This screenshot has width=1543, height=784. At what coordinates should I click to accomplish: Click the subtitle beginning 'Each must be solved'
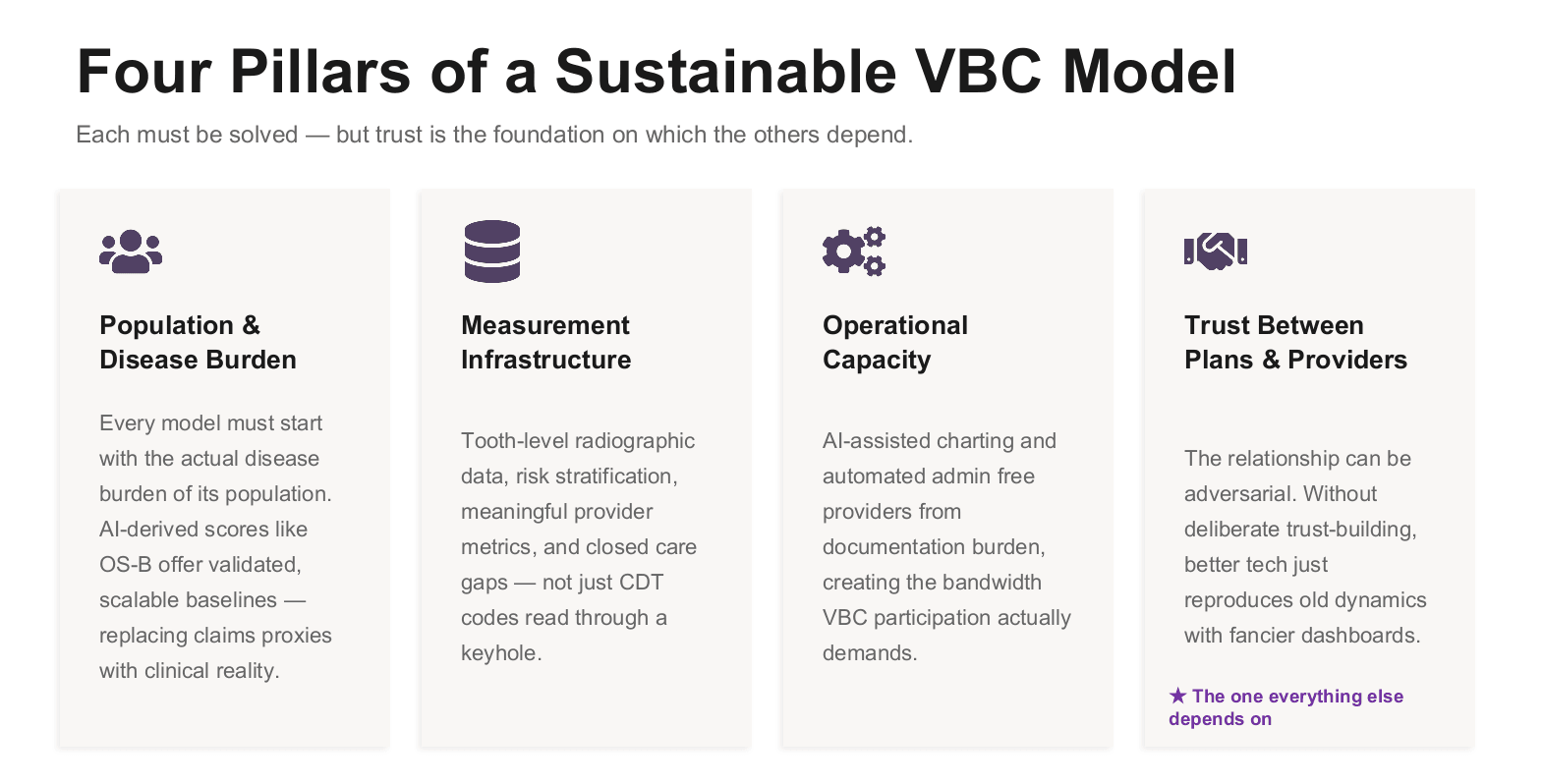click(494, 135)
